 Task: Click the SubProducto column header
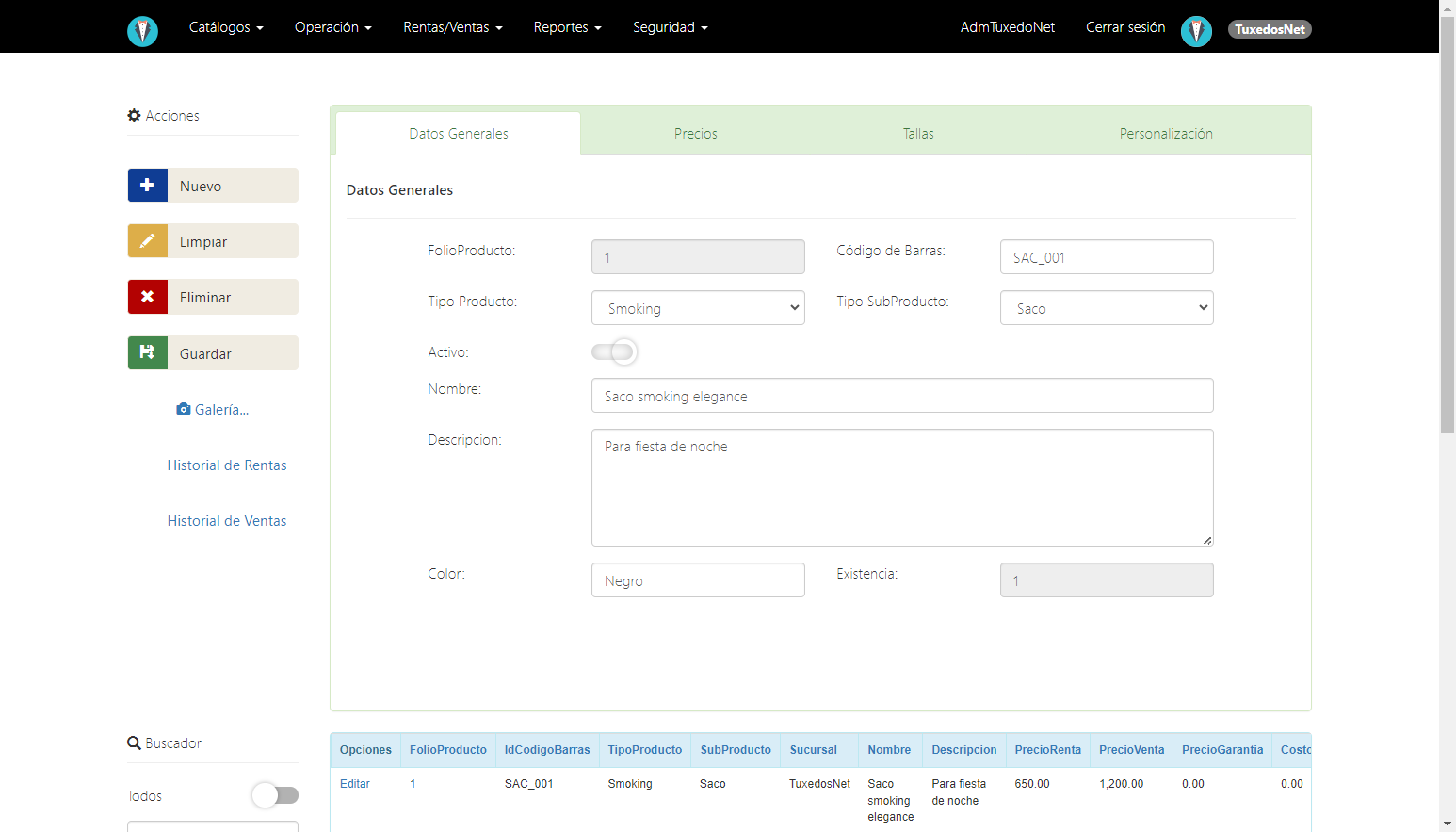point(736,750)
